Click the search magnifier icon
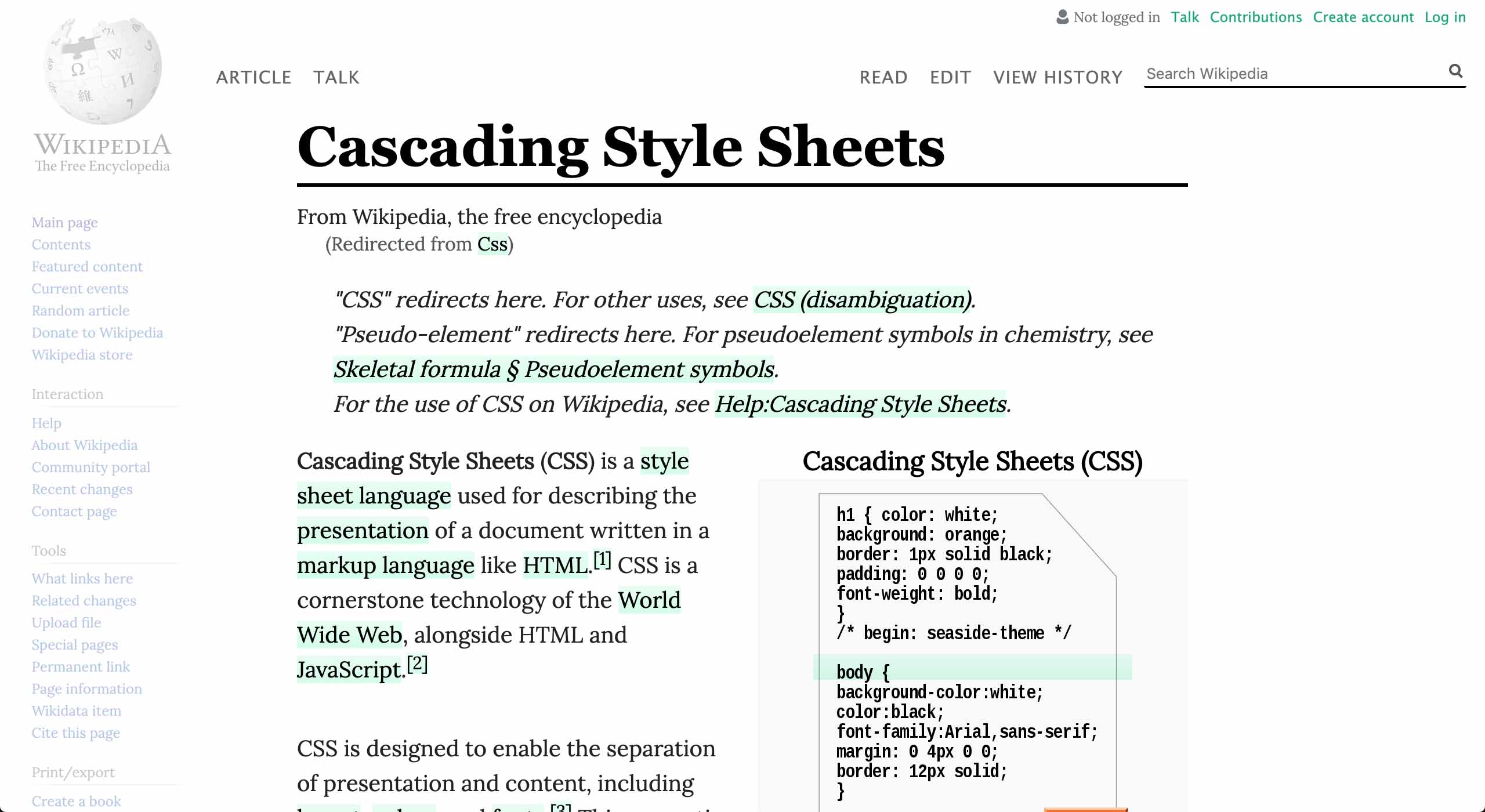This screenshot has width=1485, height=812. [x=1455, y=71]
